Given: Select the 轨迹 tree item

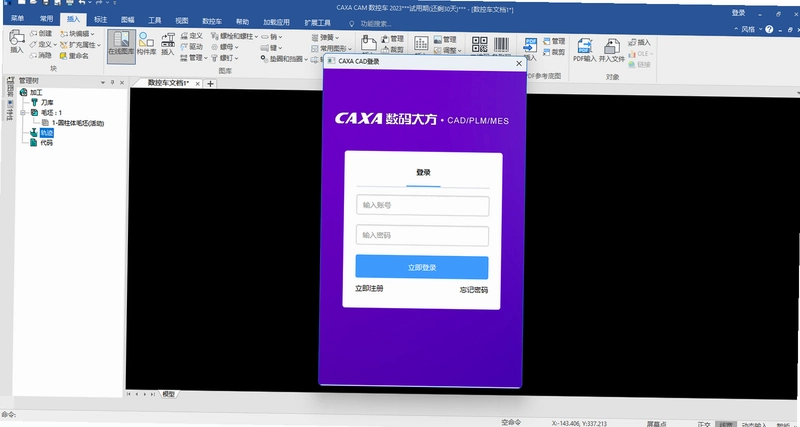Looking at the screenshot, I should click(46, 133).
